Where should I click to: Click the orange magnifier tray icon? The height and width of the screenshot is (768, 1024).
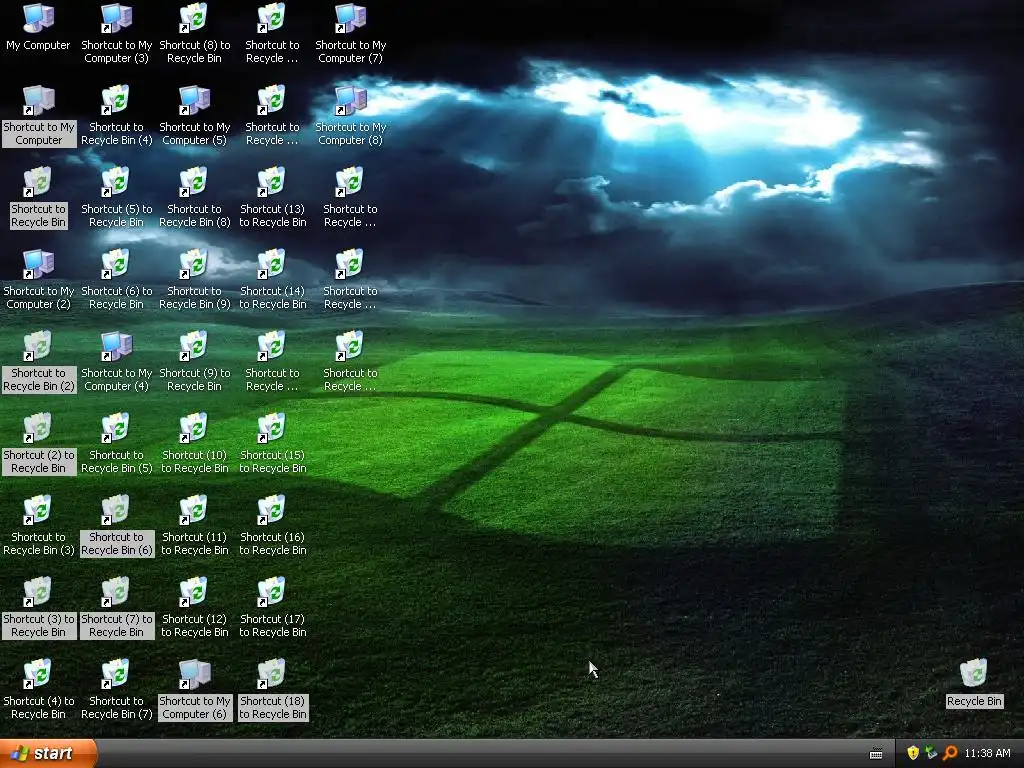pos(950,753)
